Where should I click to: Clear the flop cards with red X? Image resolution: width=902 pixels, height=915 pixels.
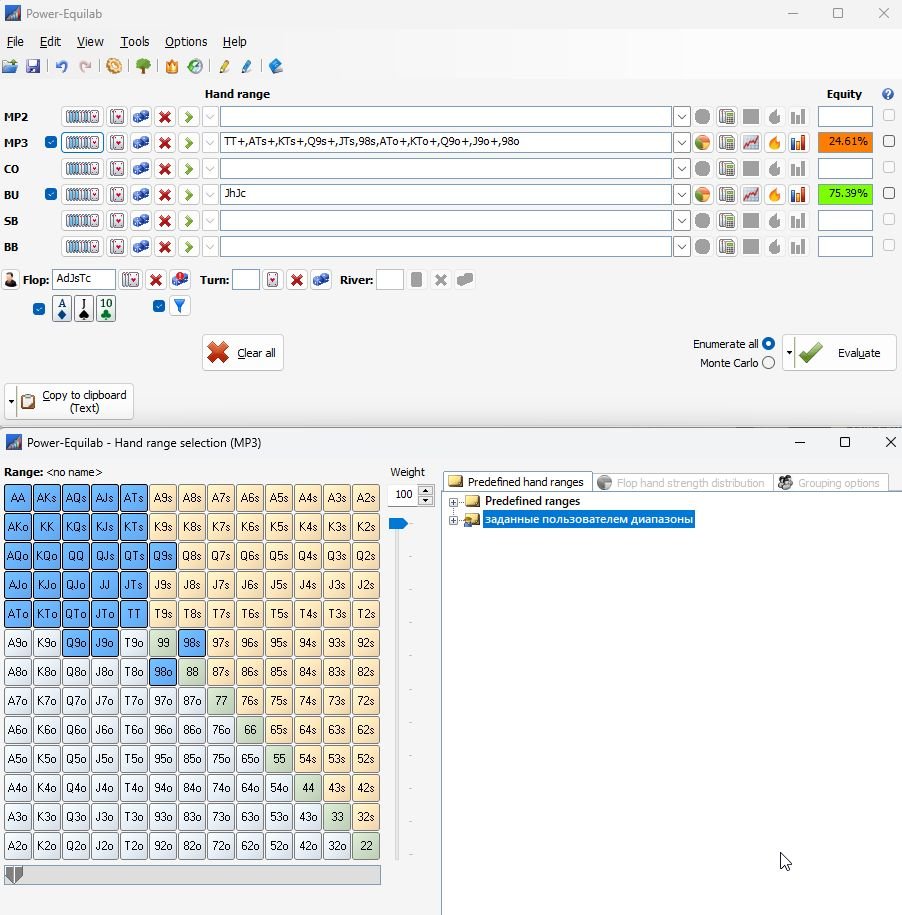156,280
